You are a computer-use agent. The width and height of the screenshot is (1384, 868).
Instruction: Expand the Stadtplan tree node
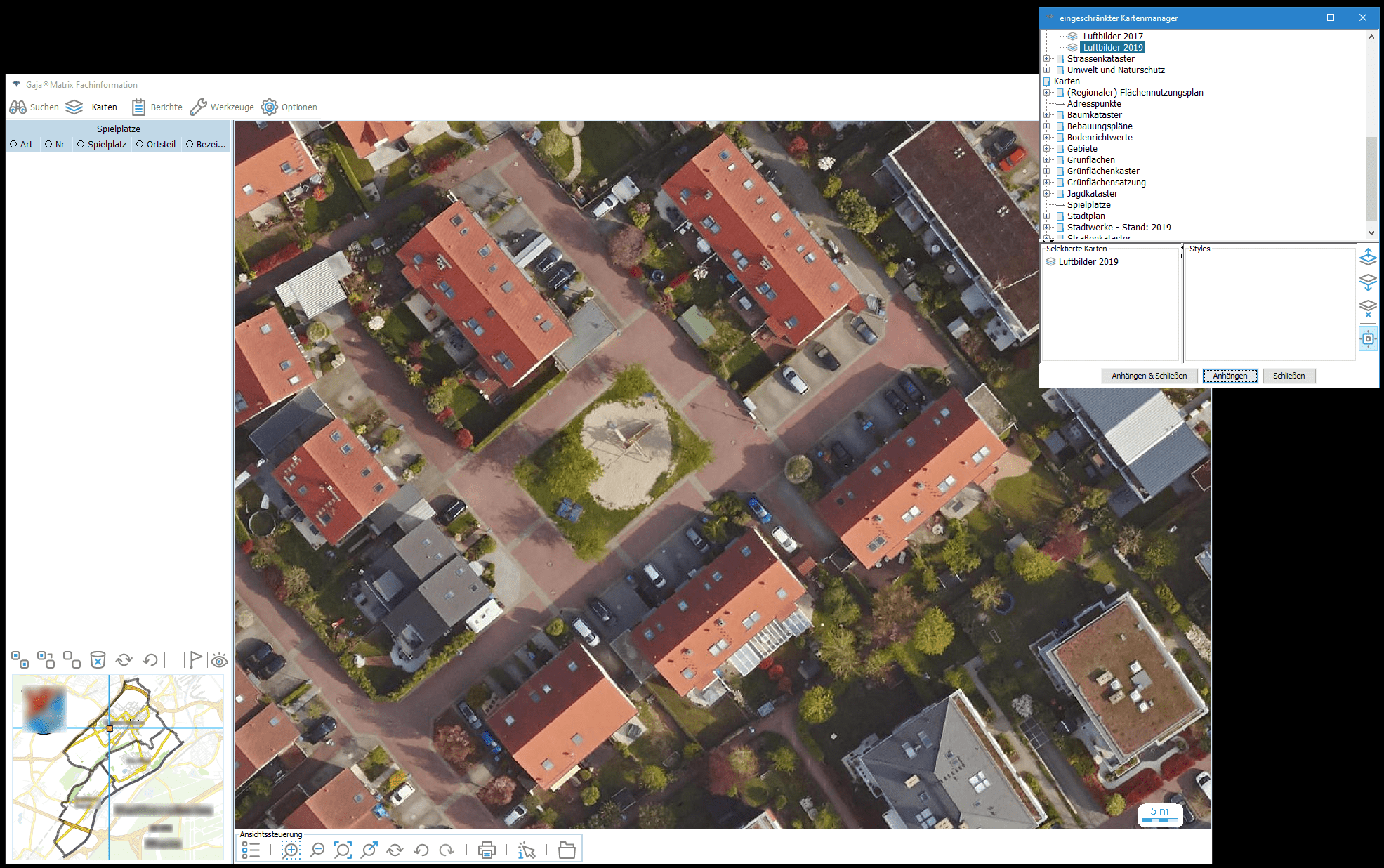click(1047, 216)
